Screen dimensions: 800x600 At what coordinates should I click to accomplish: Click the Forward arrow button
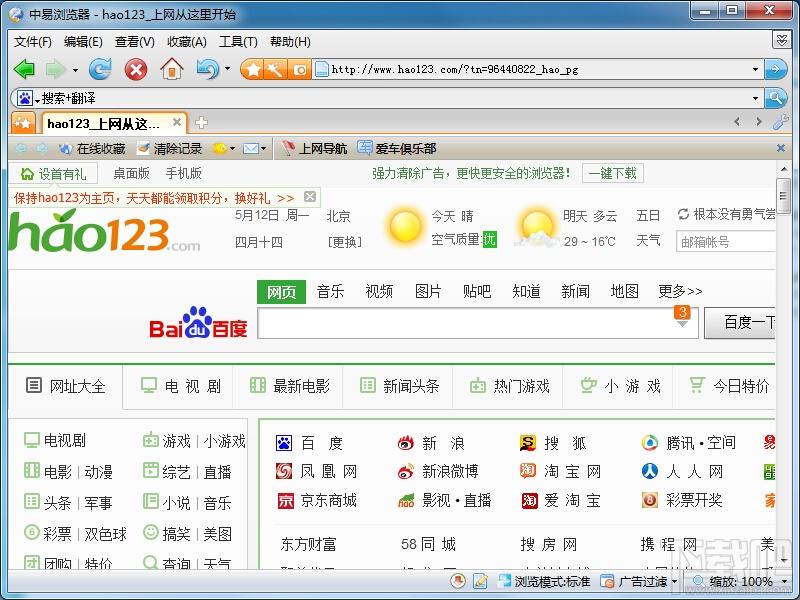55,69
